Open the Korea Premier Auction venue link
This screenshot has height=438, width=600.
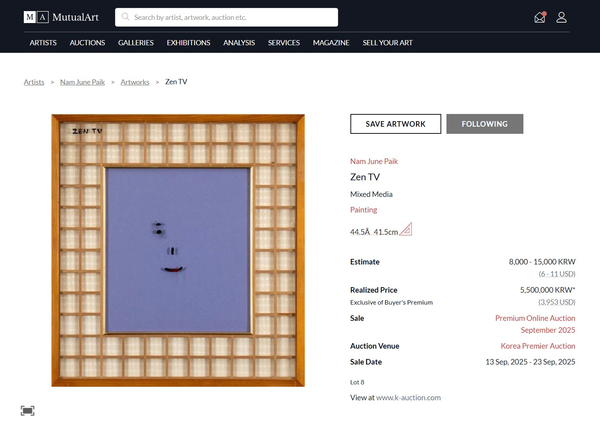538,345
